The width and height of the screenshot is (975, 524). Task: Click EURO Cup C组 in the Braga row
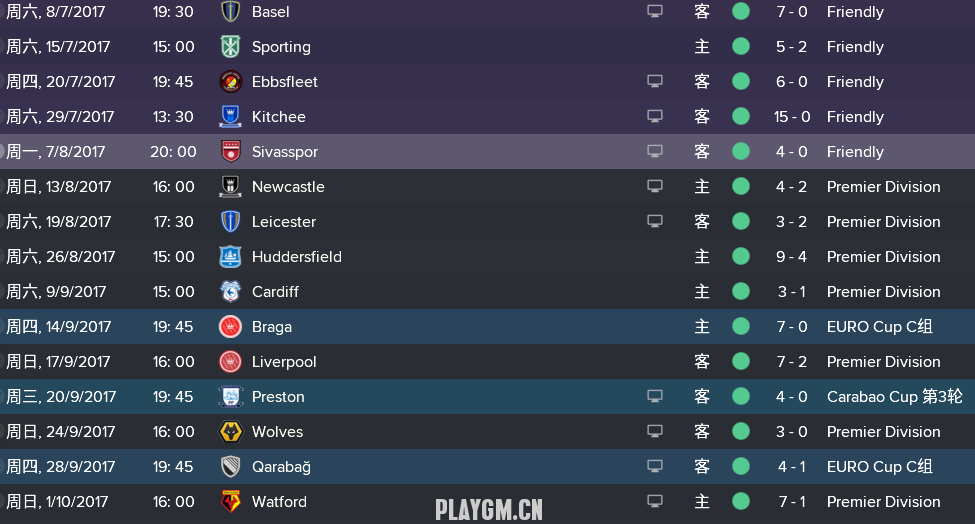tap(879, 327)
